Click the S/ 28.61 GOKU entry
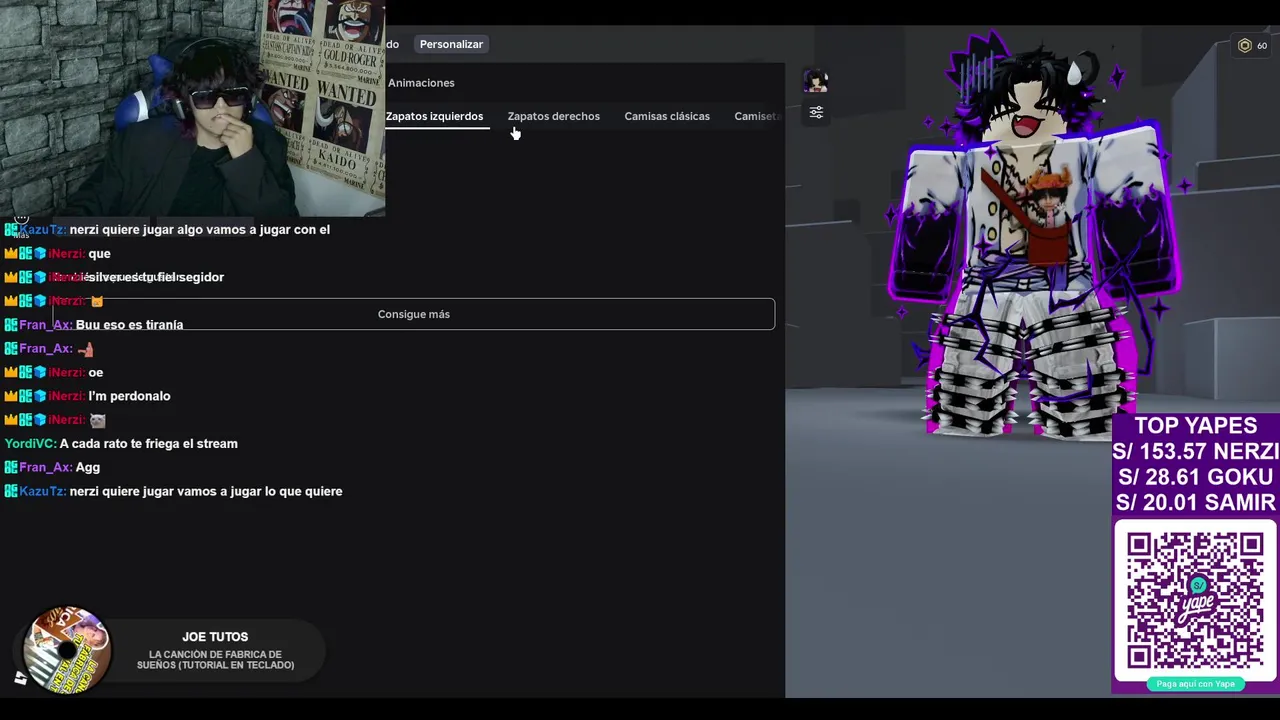Viewport: 1280px width, 720px height. pyautogui.click(x=1195, y=477)
